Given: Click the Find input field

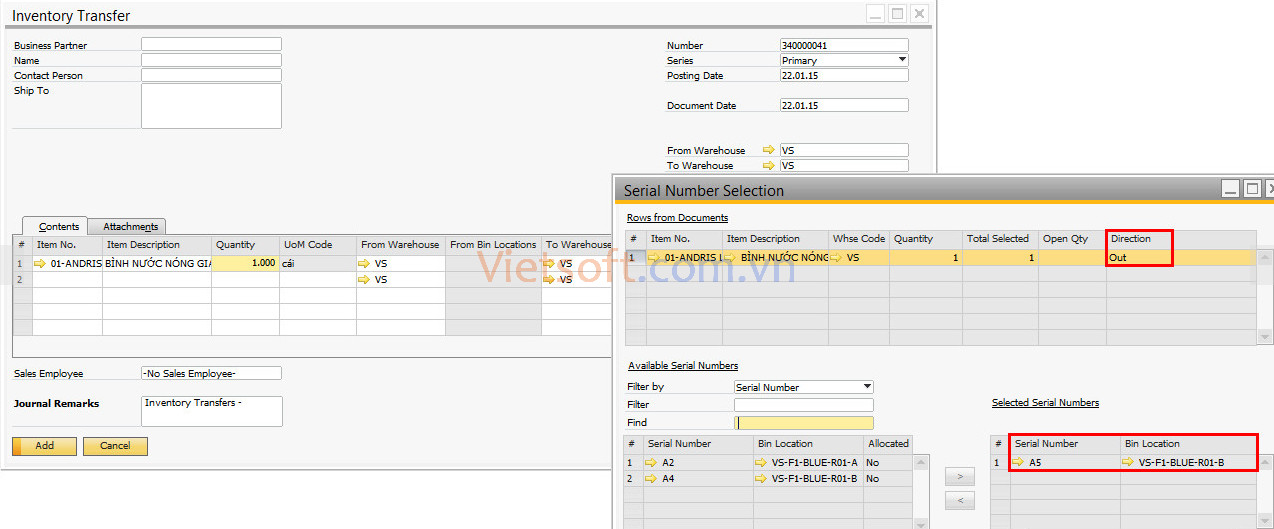Looking at the screenshot, I should pyautogui.click(x=803, y=423).
